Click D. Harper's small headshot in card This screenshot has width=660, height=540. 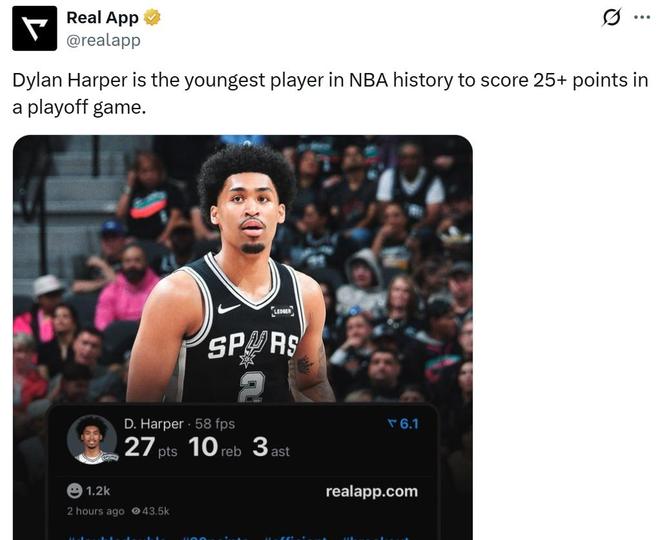(x=92, y=439)
